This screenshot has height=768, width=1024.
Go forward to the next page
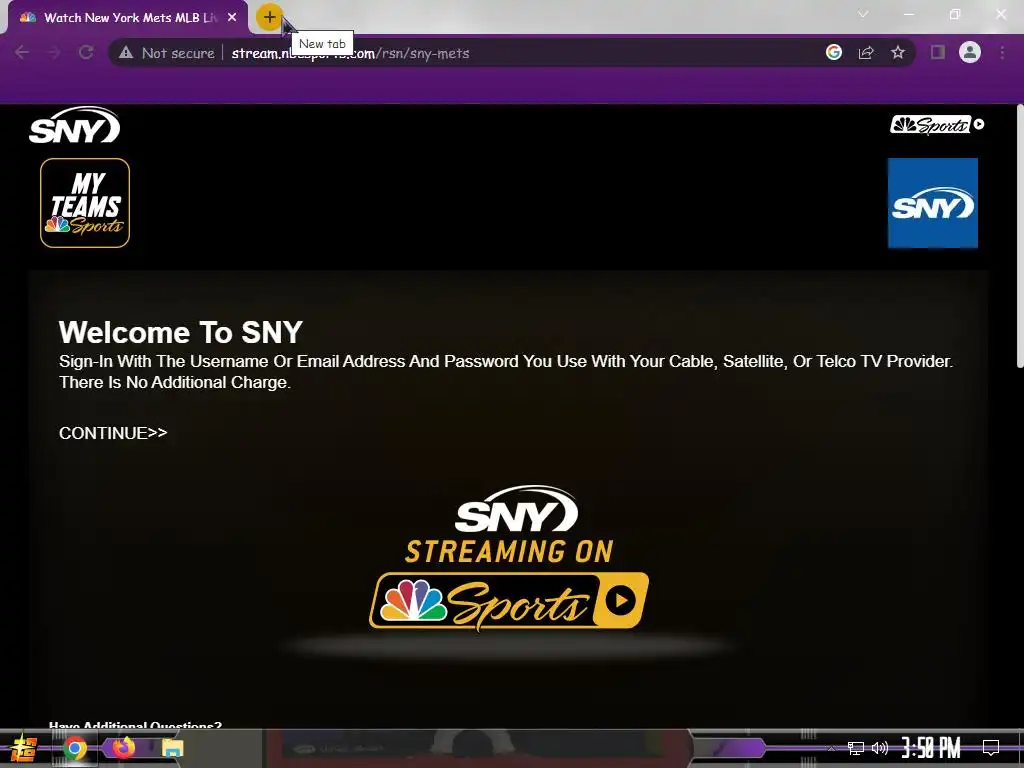coord(54,53)
